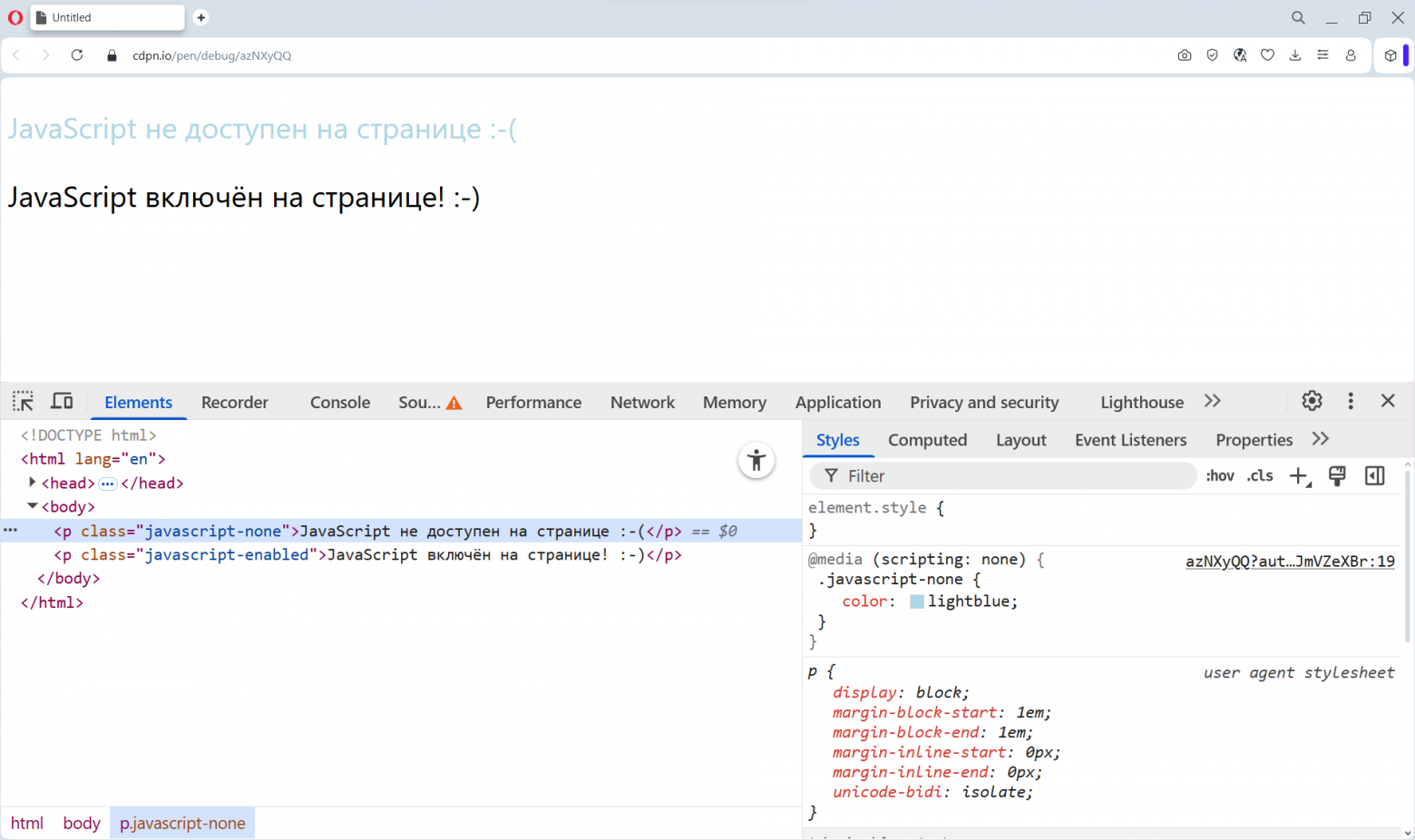Toggle the device emulation toolbar
Screen dimensions: 1415x840
click(x=61, y=400)
